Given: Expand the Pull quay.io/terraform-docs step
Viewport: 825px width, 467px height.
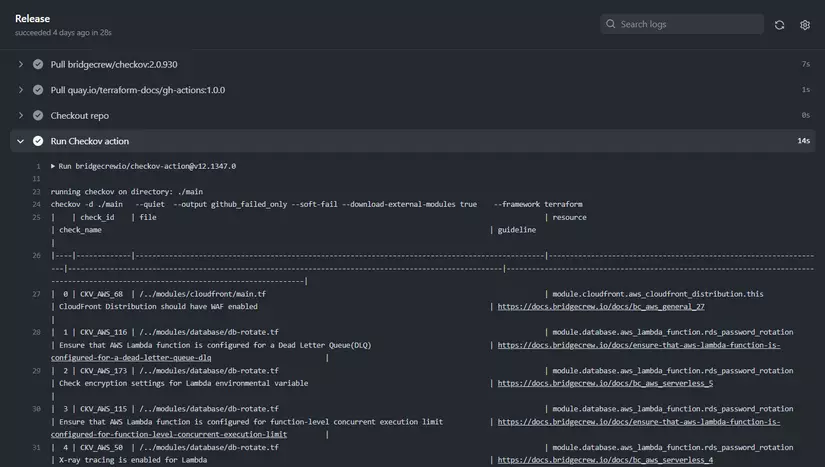Looking at the screenshot, I should (x=20, y=90).
